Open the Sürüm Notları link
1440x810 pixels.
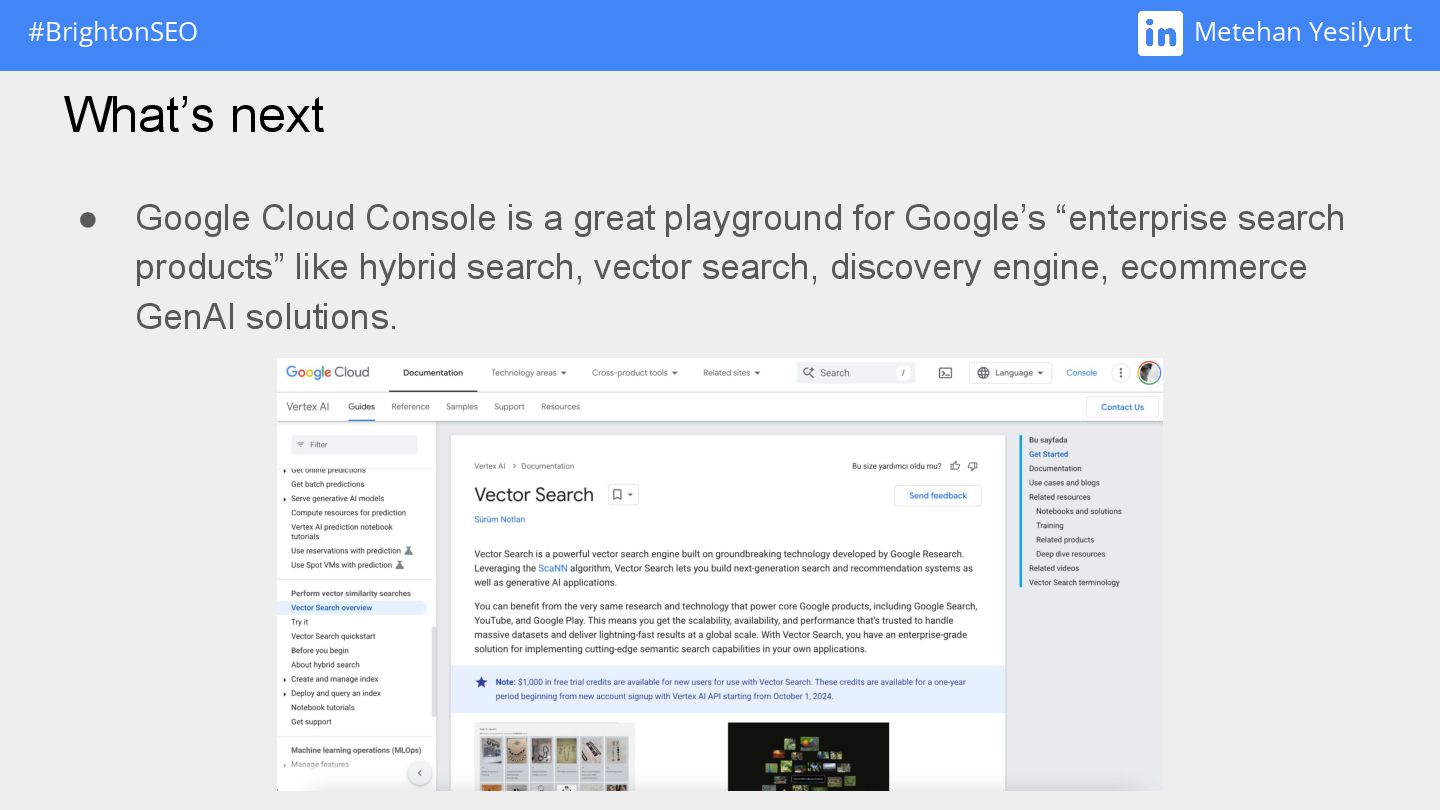499,520
